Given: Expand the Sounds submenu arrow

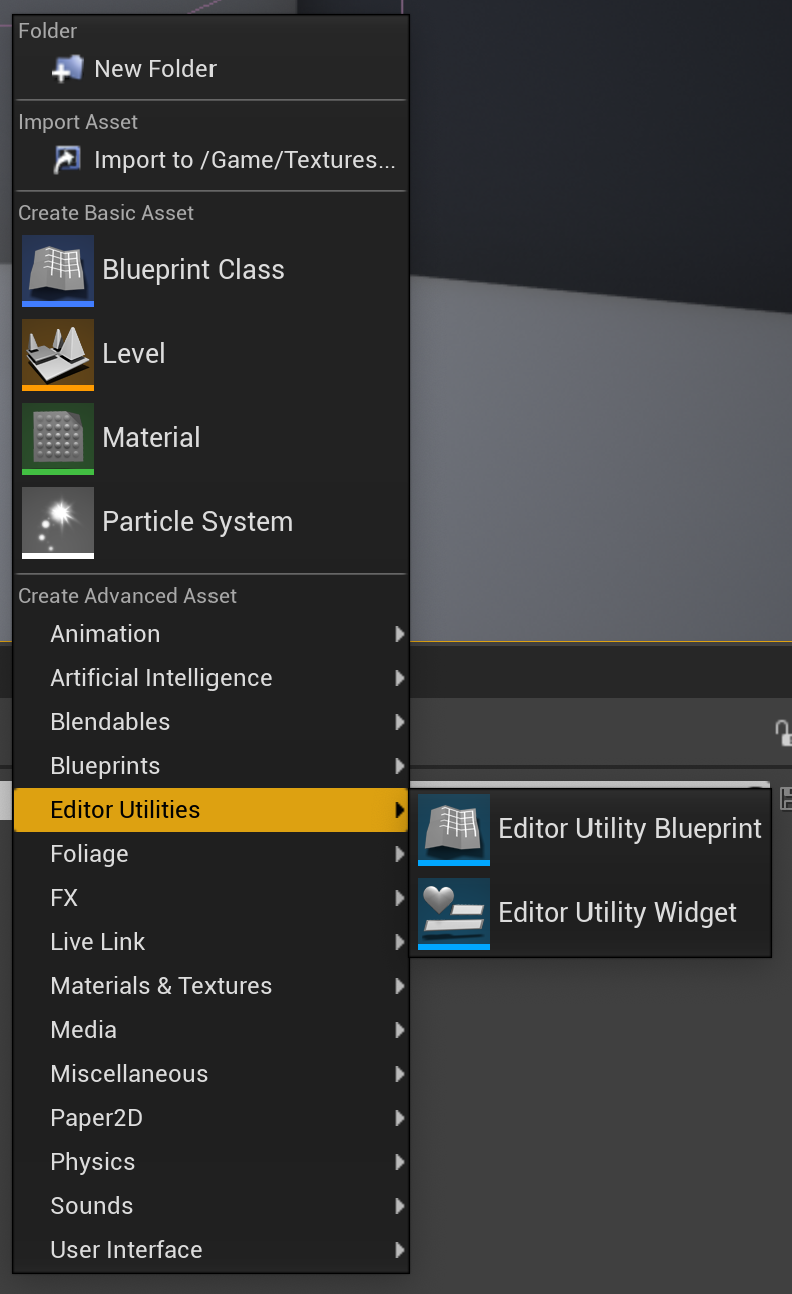Looking at the screenshot, I should click(x=400, y=1205).
